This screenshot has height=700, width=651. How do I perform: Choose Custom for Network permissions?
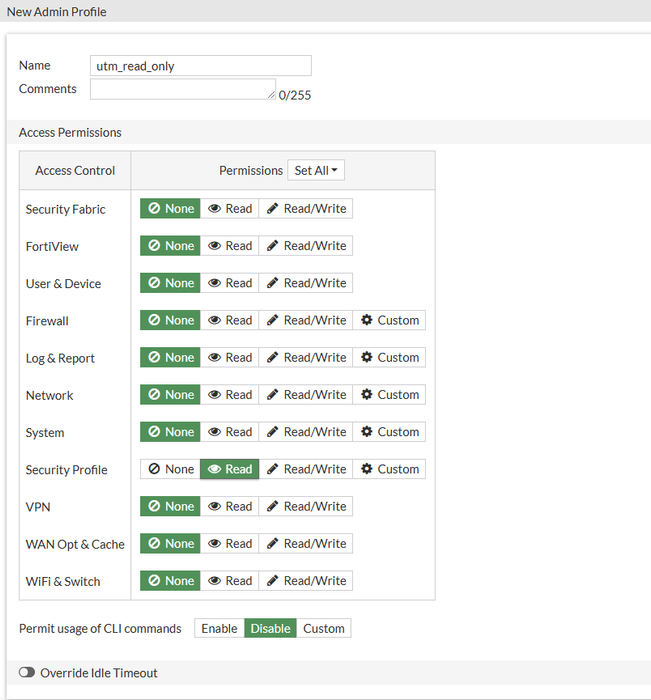pyautogui.click(x=389, y=395)
